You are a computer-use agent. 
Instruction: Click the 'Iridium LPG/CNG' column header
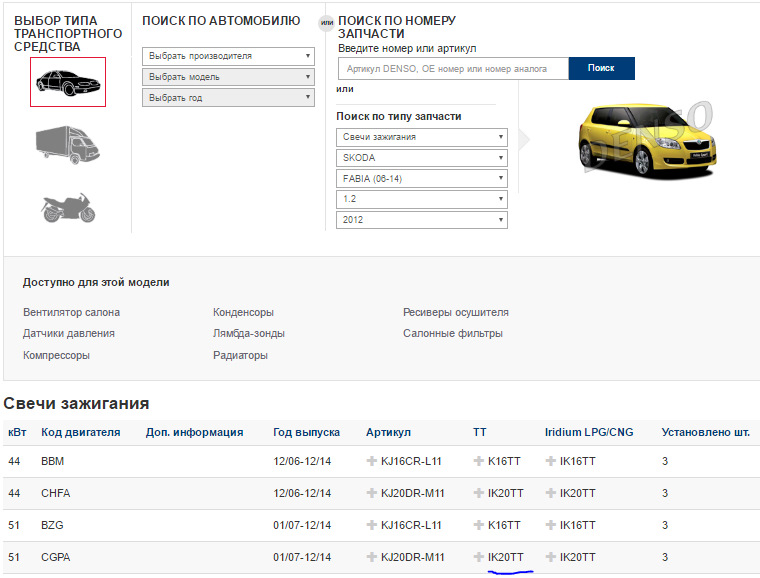coord(589,432)
